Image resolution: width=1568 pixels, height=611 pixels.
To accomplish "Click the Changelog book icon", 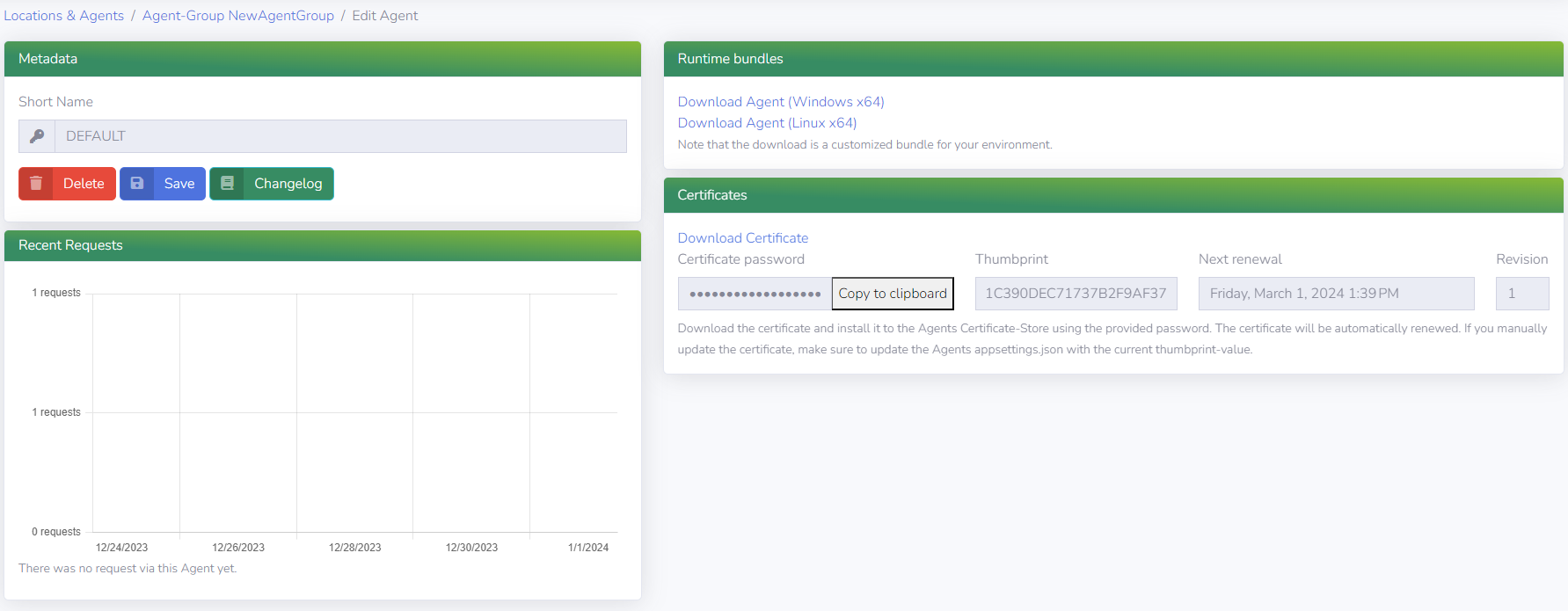I will pyautogui.click(x=227, y=184).
